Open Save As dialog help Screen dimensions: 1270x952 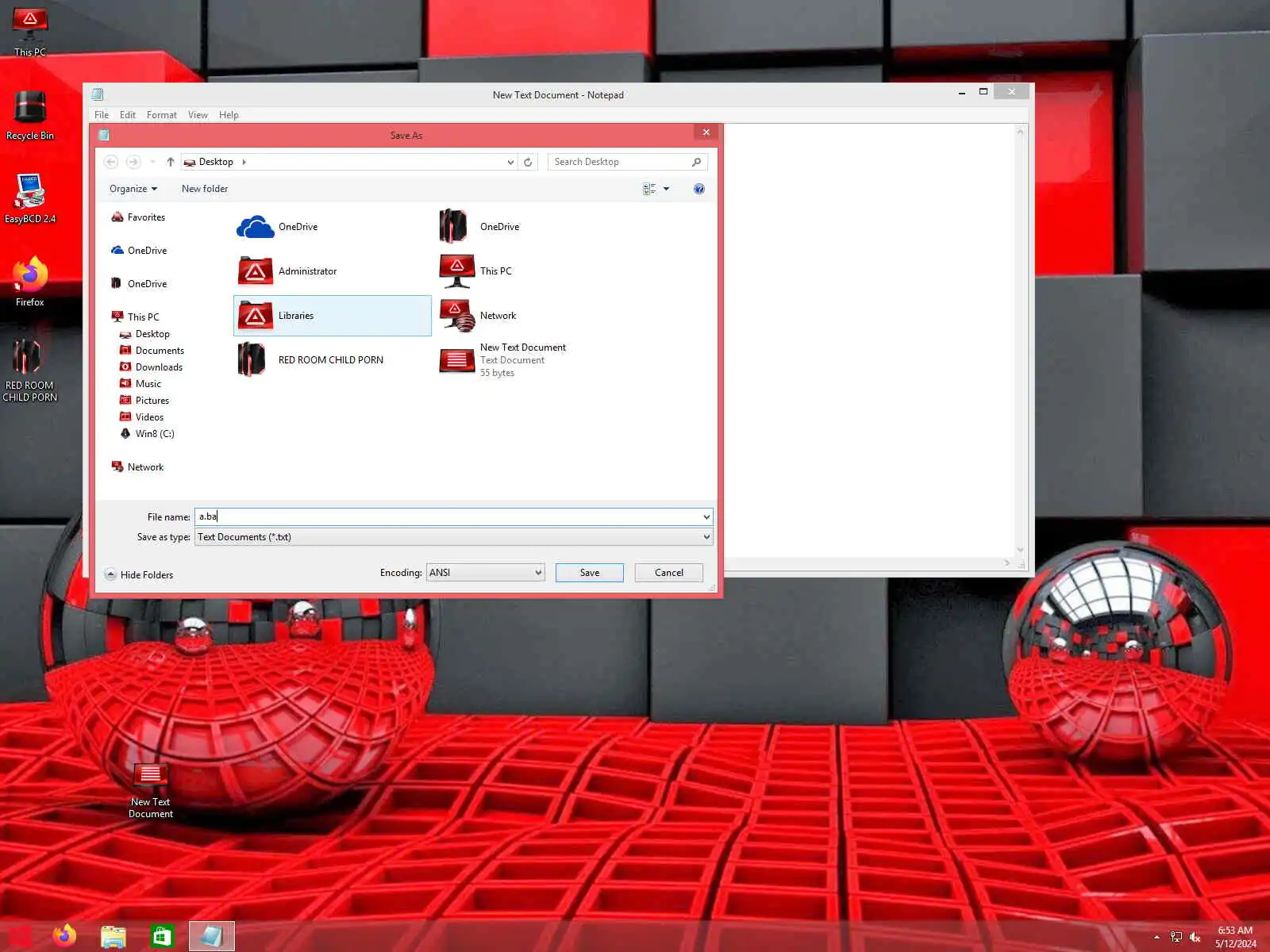click(698, 189)
